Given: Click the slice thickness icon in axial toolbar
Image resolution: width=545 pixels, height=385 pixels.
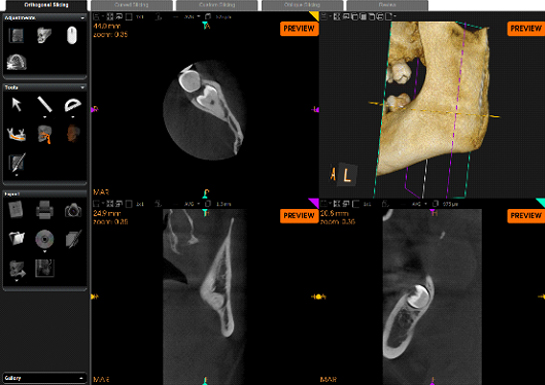Looking at the screenshot, I should [208, 16].
